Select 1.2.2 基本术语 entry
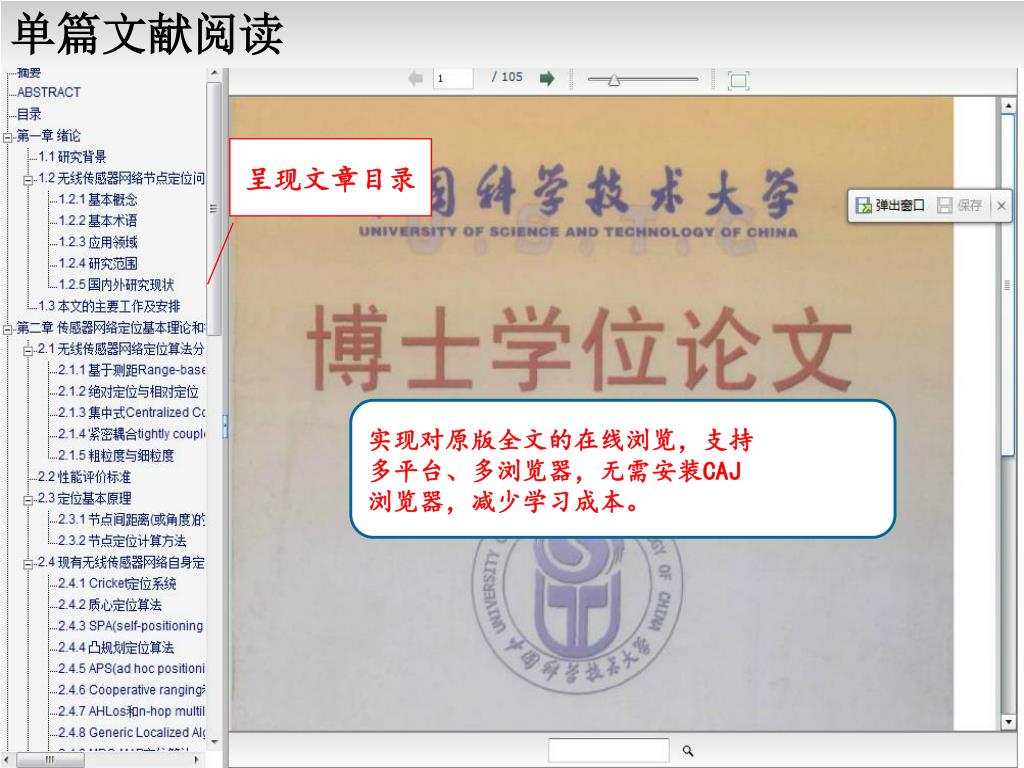Screen dimensions: 1024x768 98,221
